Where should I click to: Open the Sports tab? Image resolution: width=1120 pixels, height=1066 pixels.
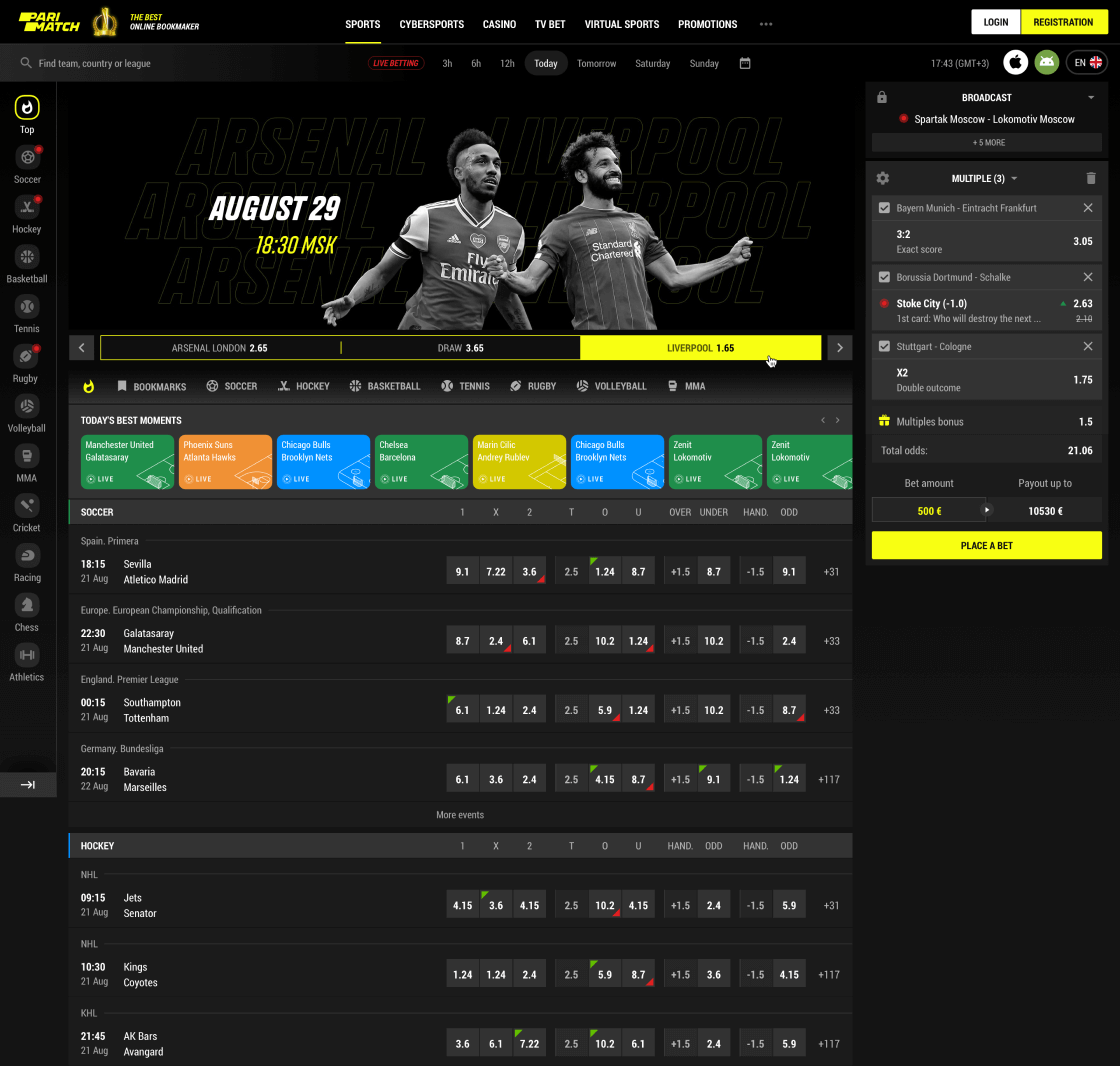363,24
